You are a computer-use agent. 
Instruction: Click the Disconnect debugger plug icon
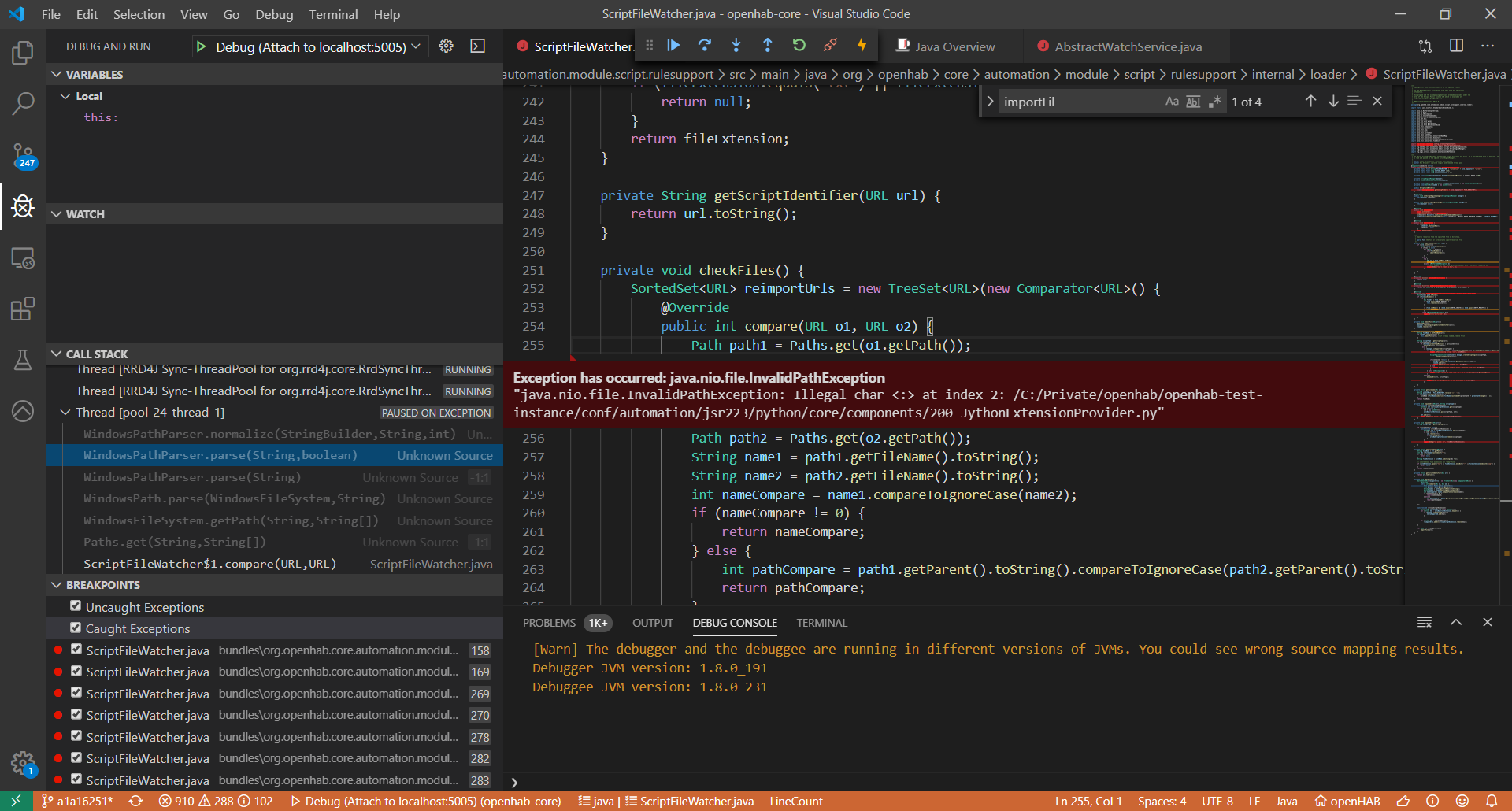831,46
